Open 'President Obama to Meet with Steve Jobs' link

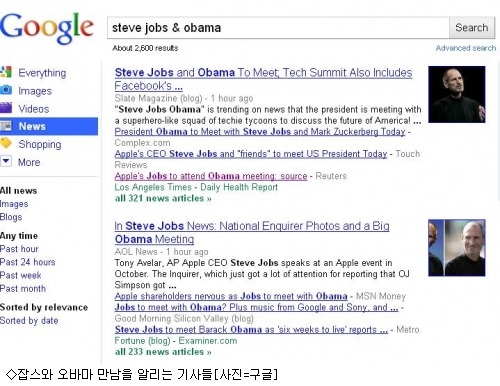[x=260, y=132]
